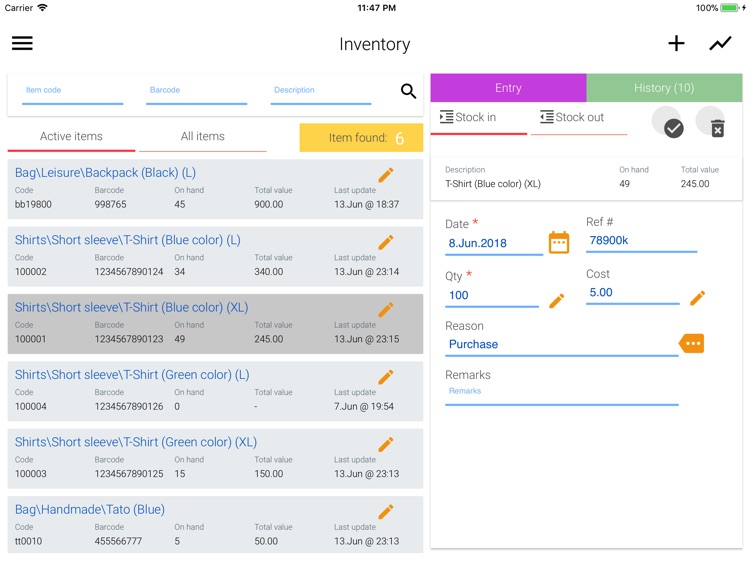The width and height of the screenshot is (750, 563).
Task: Select the Entry tab
Action: click(508, 88)
